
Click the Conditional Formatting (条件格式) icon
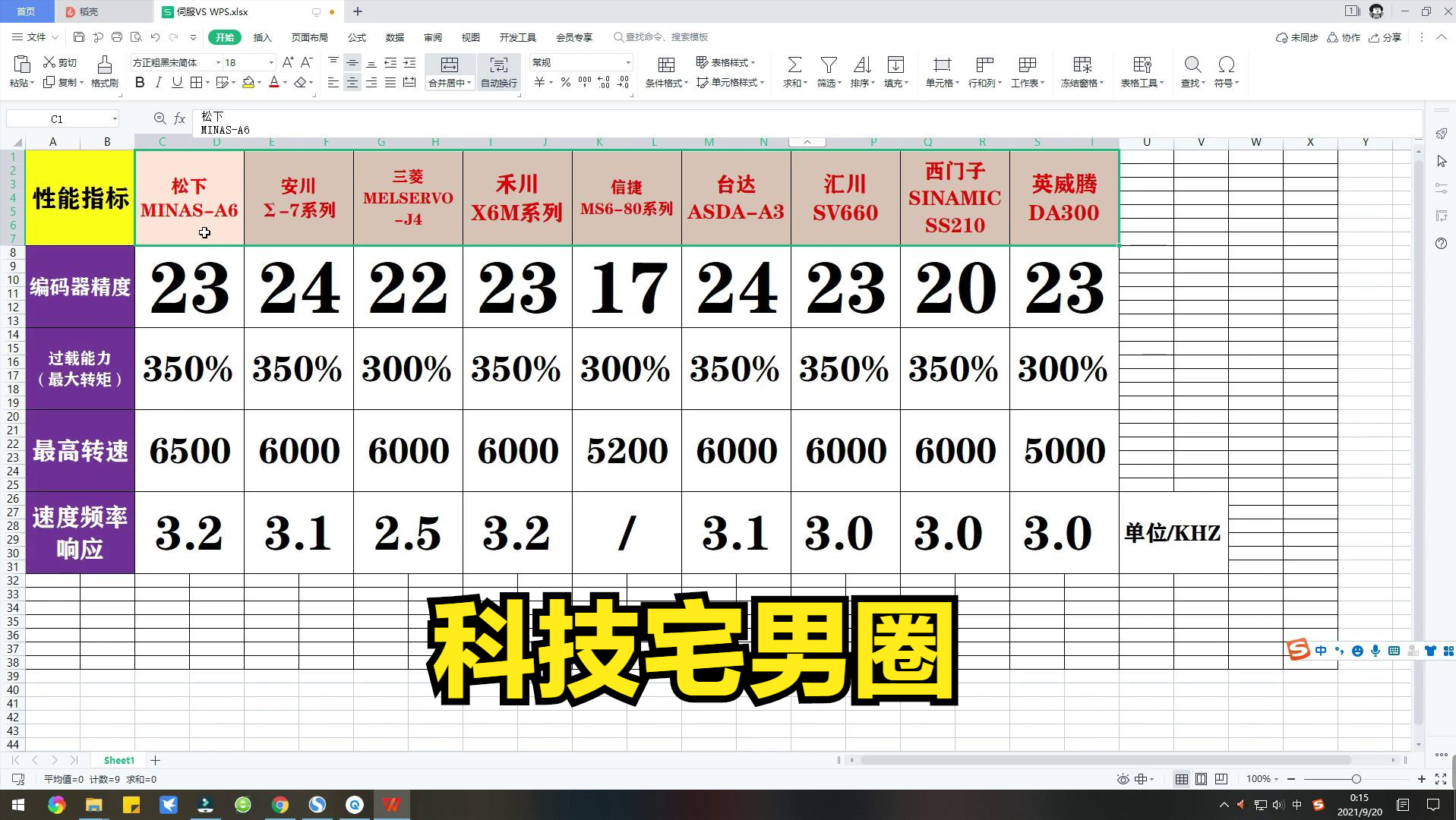click(666, 65)
